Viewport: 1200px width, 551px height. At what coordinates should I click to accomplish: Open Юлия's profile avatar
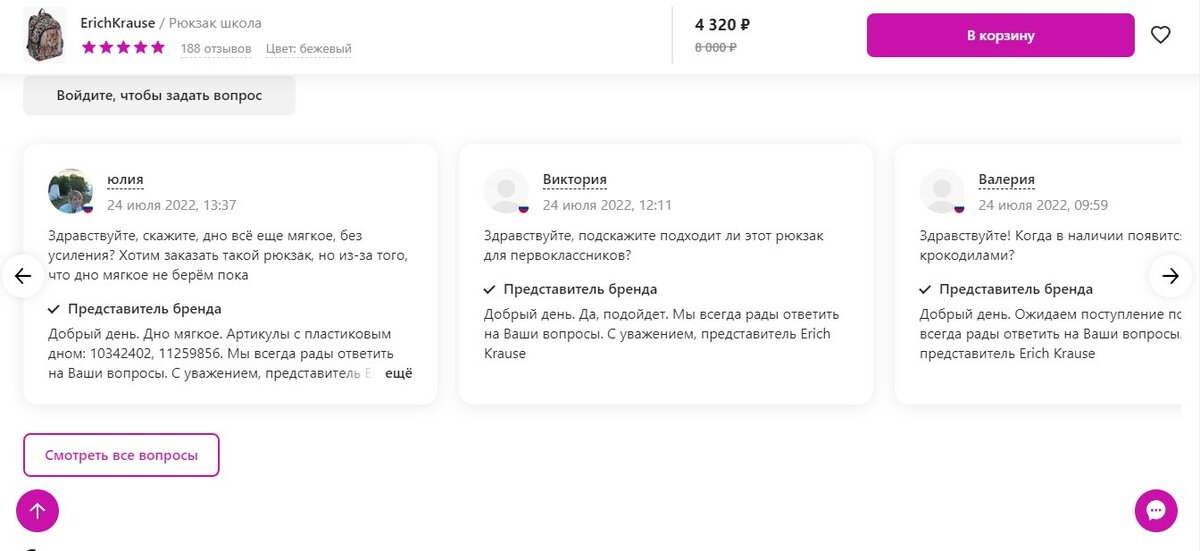70,190
